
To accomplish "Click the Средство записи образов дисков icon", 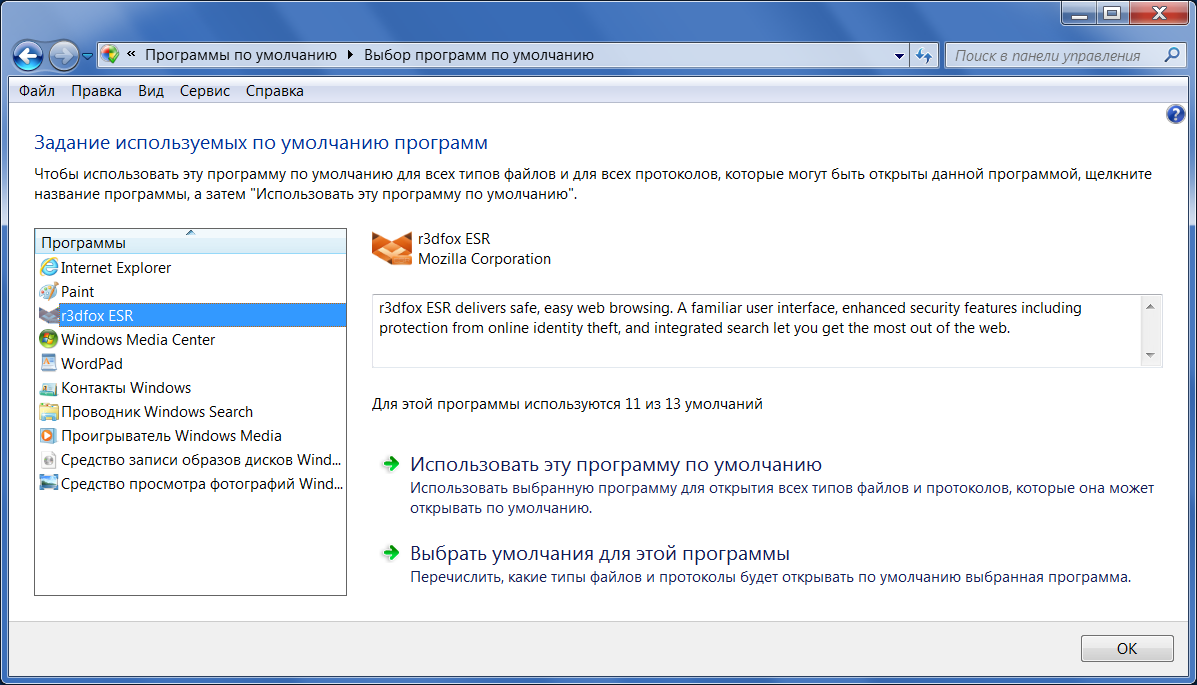I will [49, 460].
